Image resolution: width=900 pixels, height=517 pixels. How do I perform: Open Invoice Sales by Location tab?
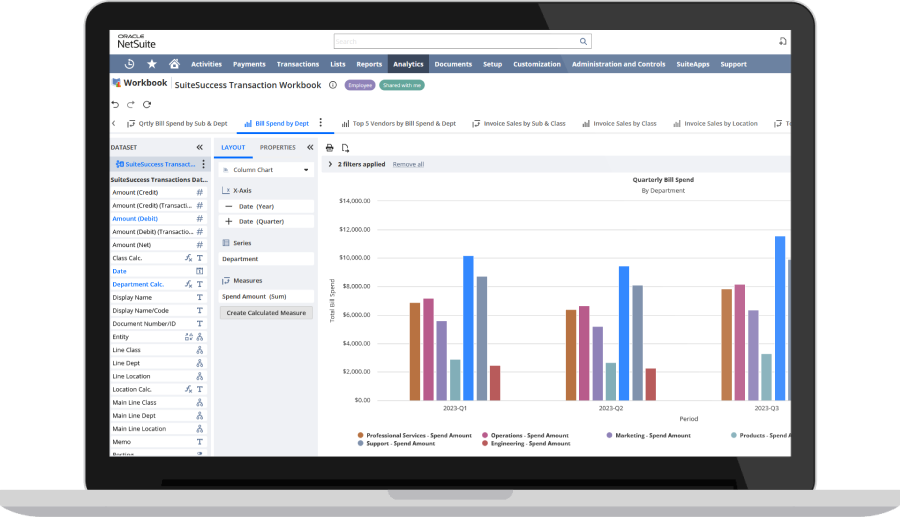(x=715, y=123)
